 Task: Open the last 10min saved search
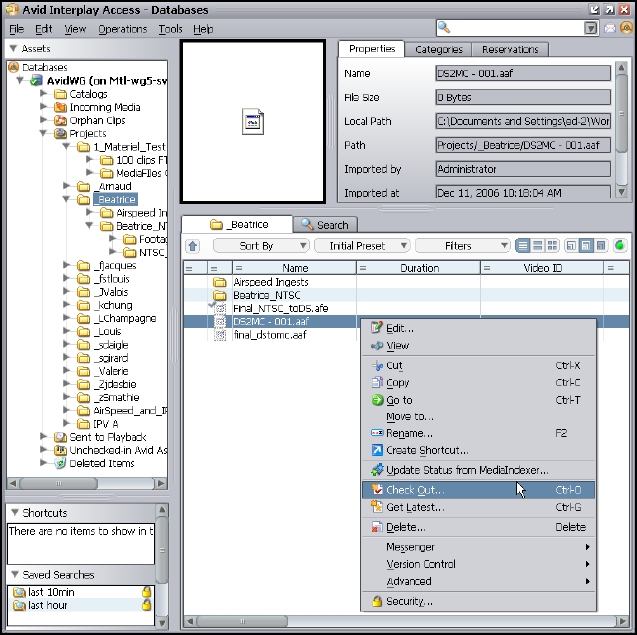click(x=51, y=592)
